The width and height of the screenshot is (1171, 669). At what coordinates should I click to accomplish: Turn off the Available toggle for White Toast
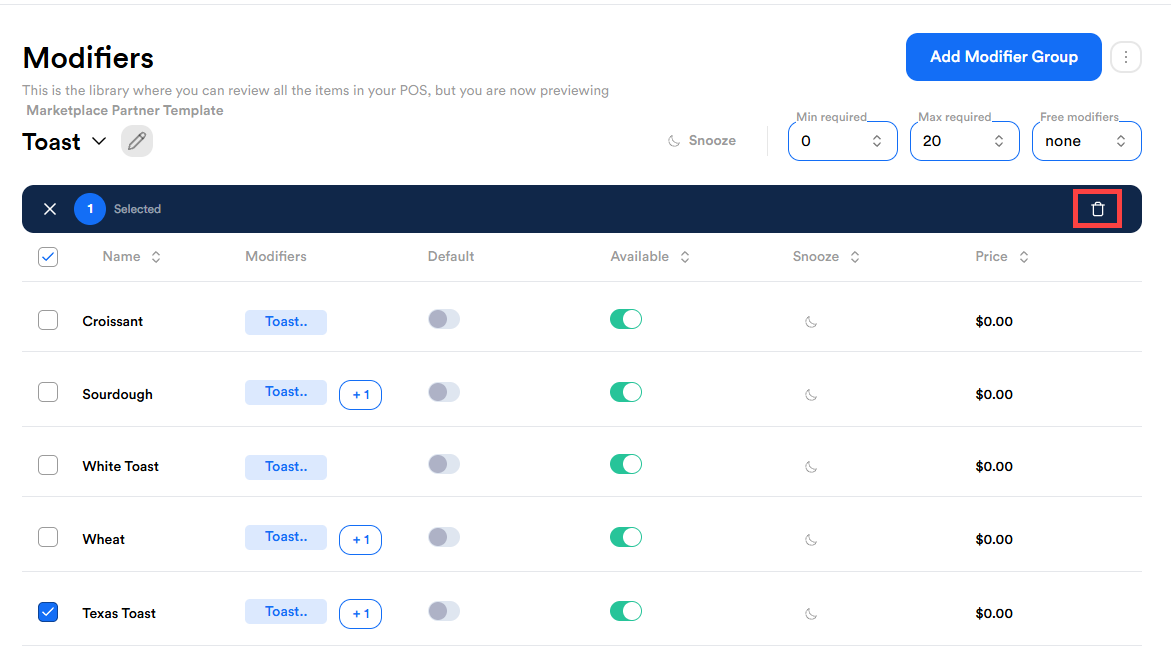click(x=626, y=464)
